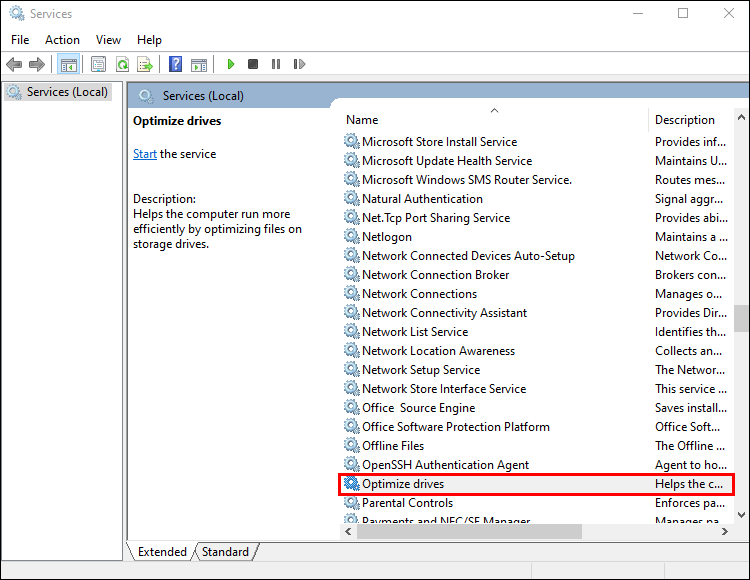Screen dimensions: 750x580
Task: Click the Refresh toolbar icon
Action: tap(122, 64)
